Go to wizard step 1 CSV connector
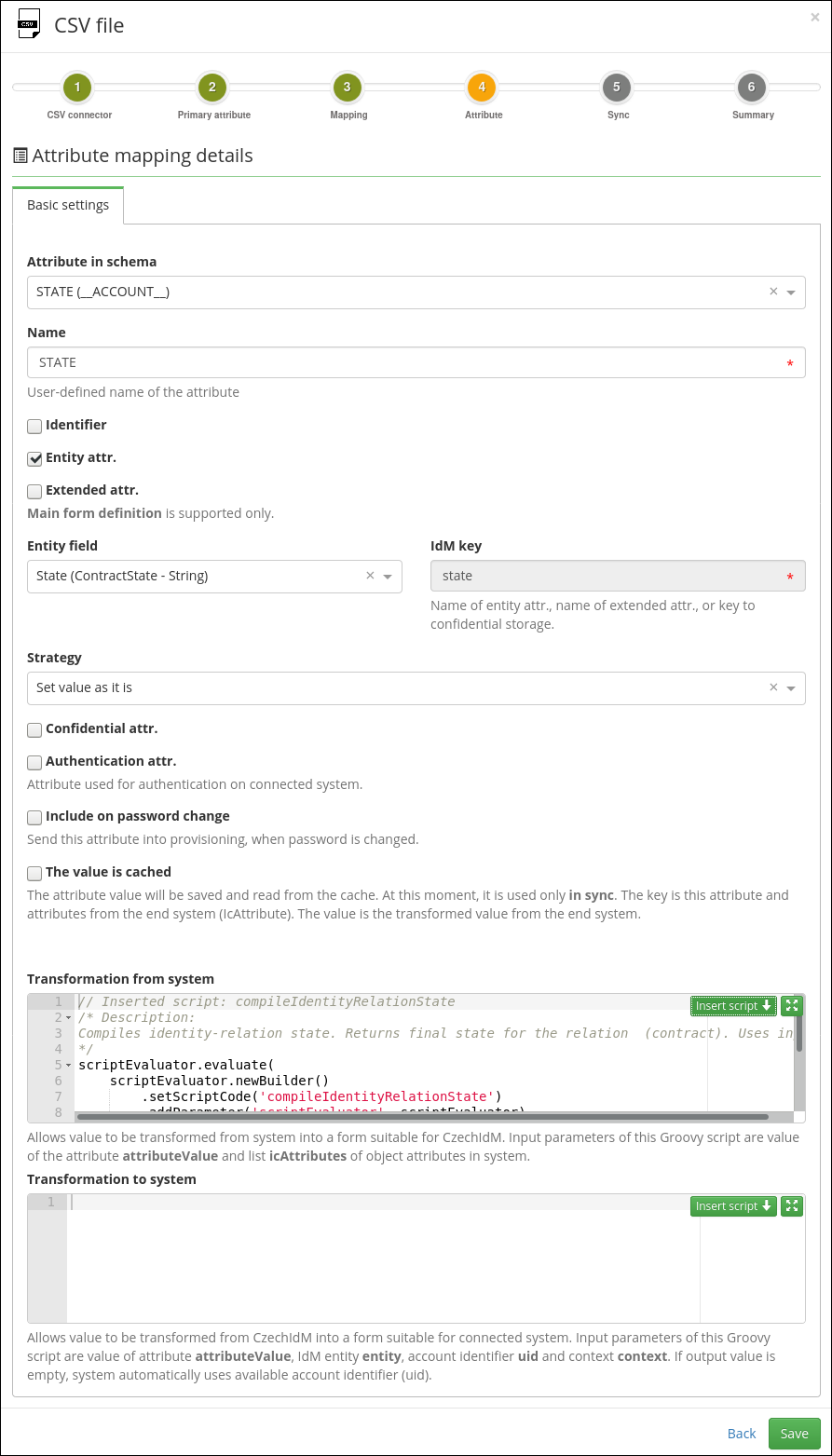This screenshot has height=1456, width=832. coord(77,88)
